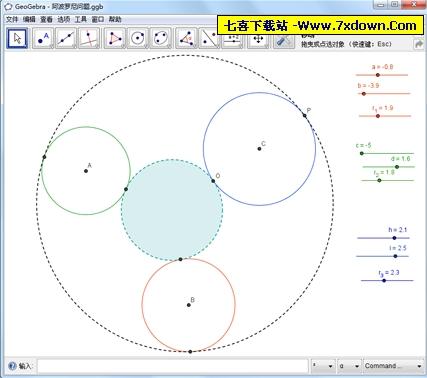
Task: Expand the Command dropdown list
Action: coord(393,366)
